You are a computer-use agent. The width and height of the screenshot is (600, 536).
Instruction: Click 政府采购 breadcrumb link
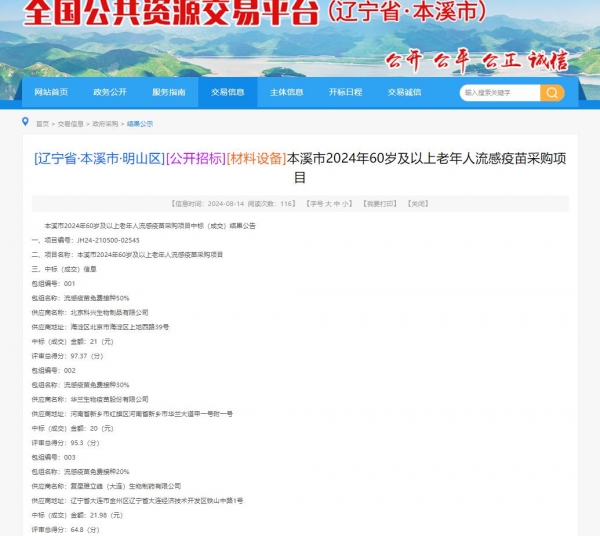click(x=105, y=124)
